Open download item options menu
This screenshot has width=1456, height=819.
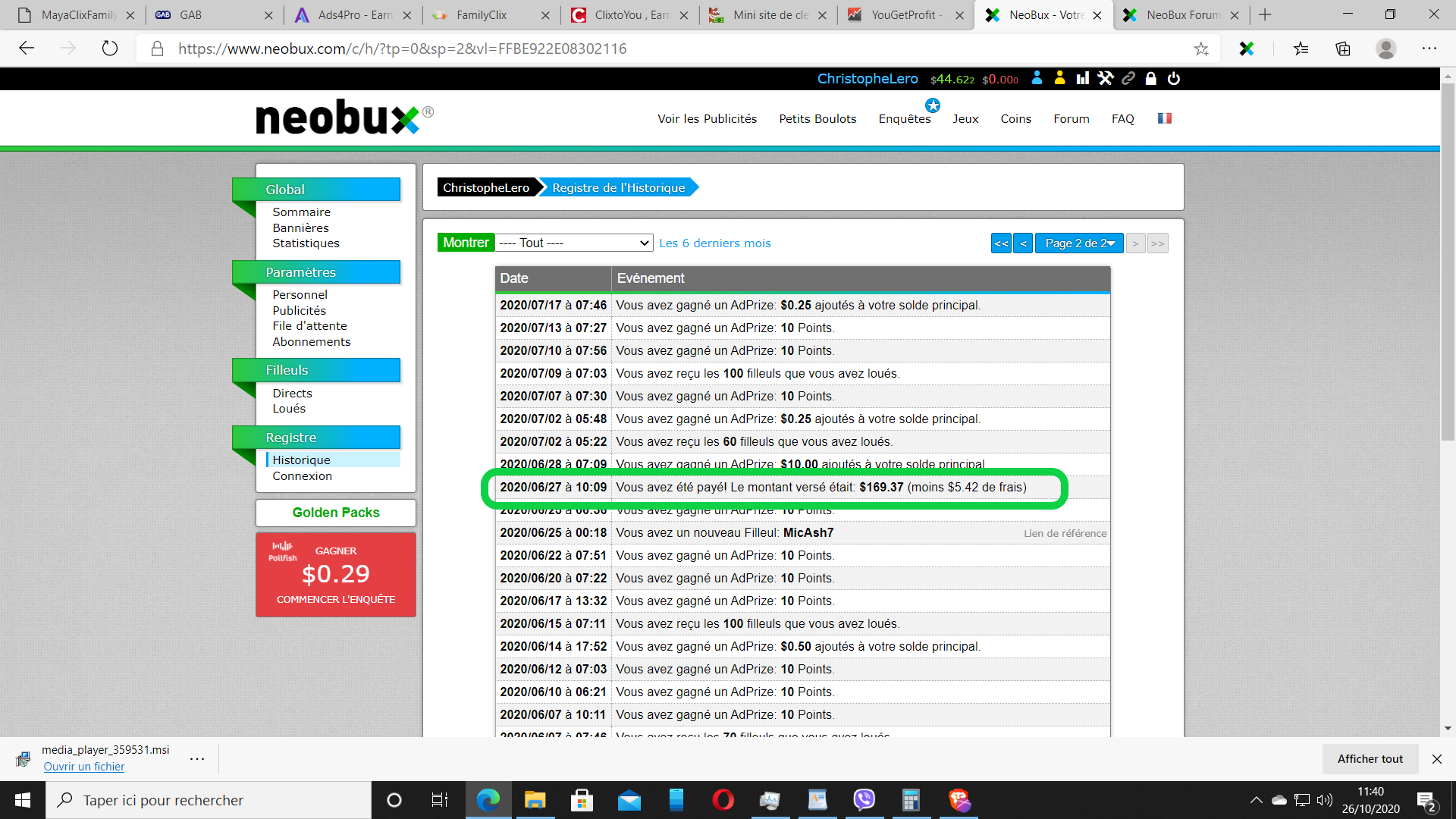(x=197, y=758)
